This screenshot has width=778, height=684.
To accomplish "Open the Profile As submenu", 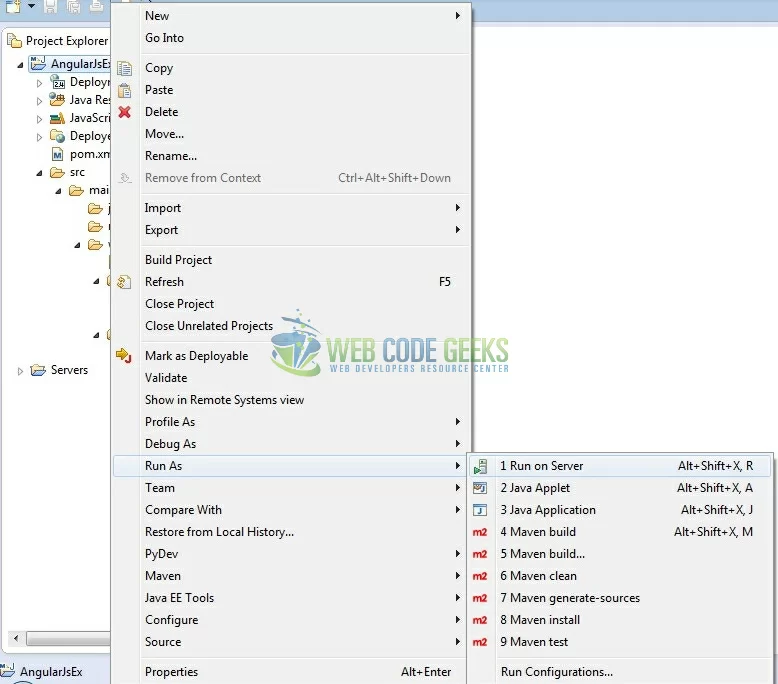I will [292, 422].
